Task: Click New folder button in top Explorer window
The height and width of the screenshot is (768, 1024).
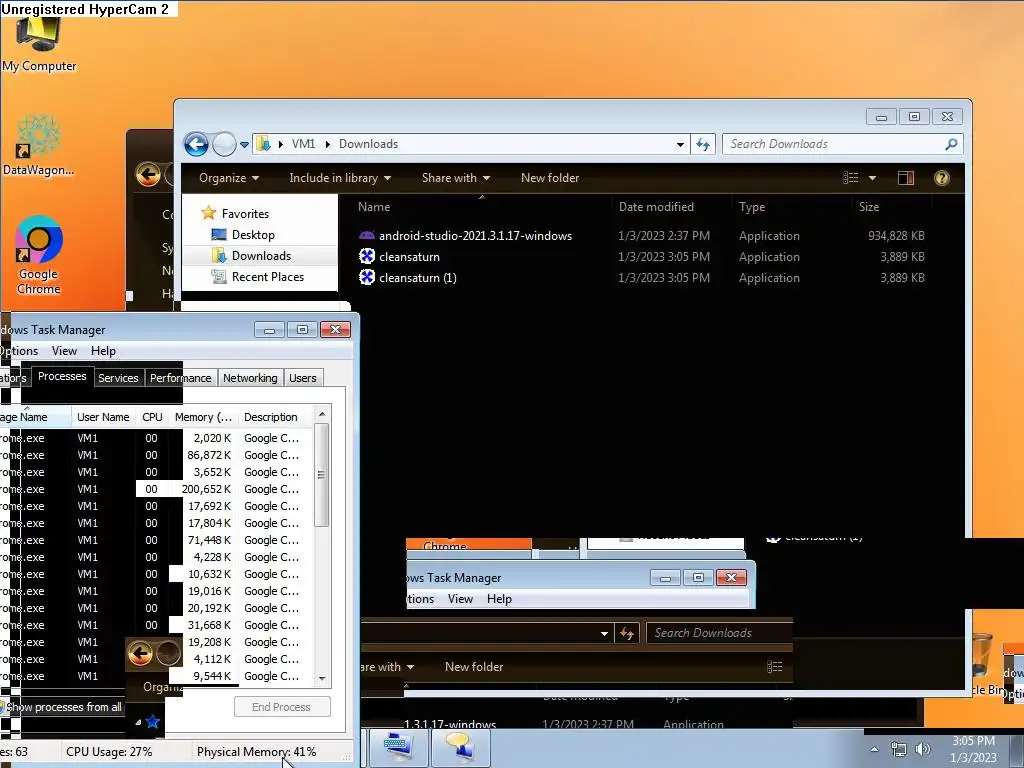Action: pyautogui.click(x=550, y=178)
